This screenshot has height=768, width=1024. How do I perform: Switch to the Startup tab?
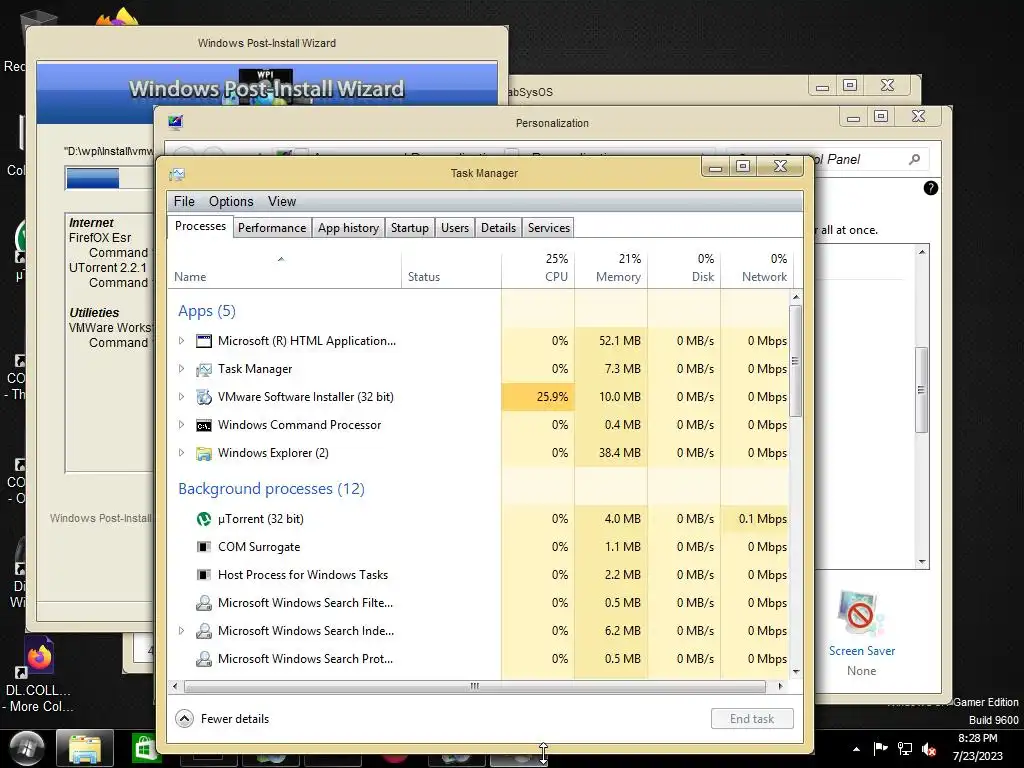coord(409,228)
